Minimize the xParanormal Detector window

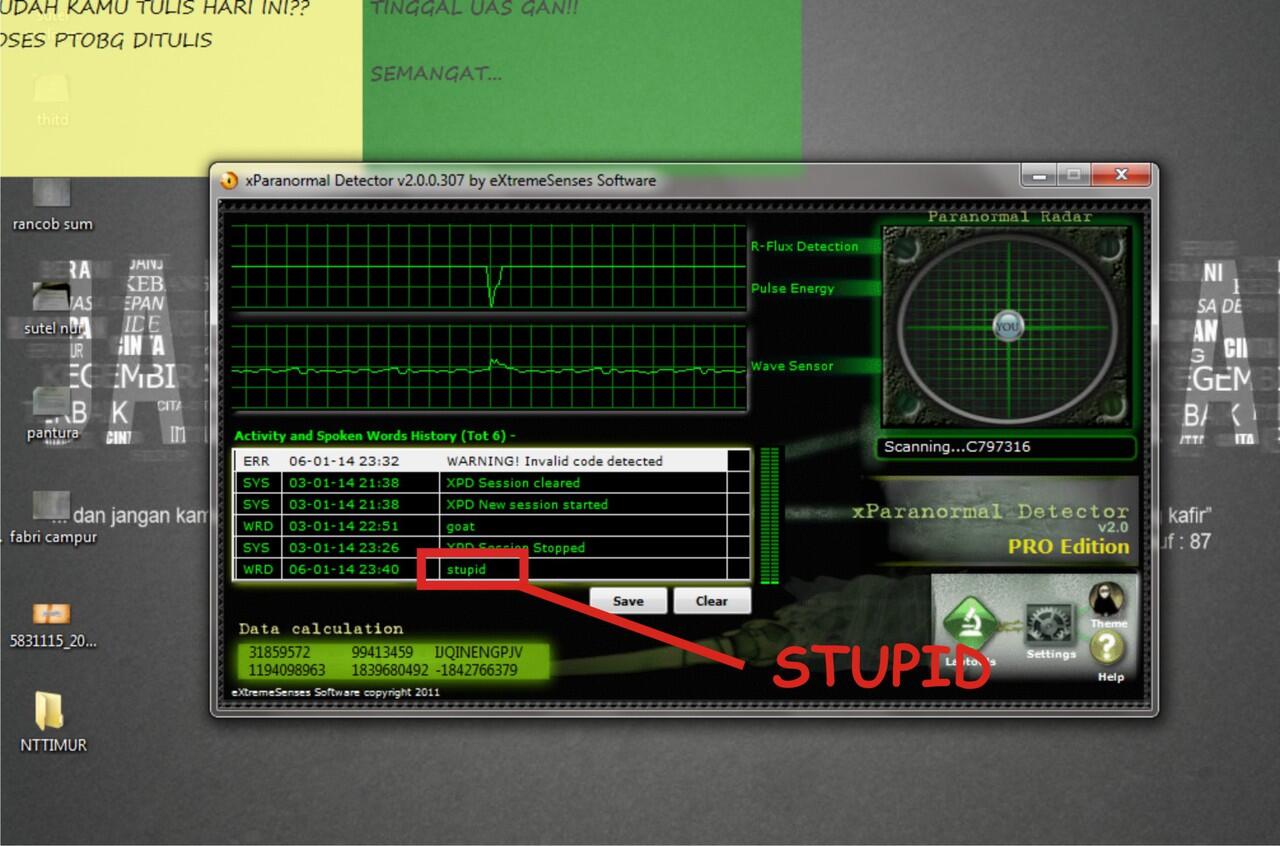[1038, 176]
